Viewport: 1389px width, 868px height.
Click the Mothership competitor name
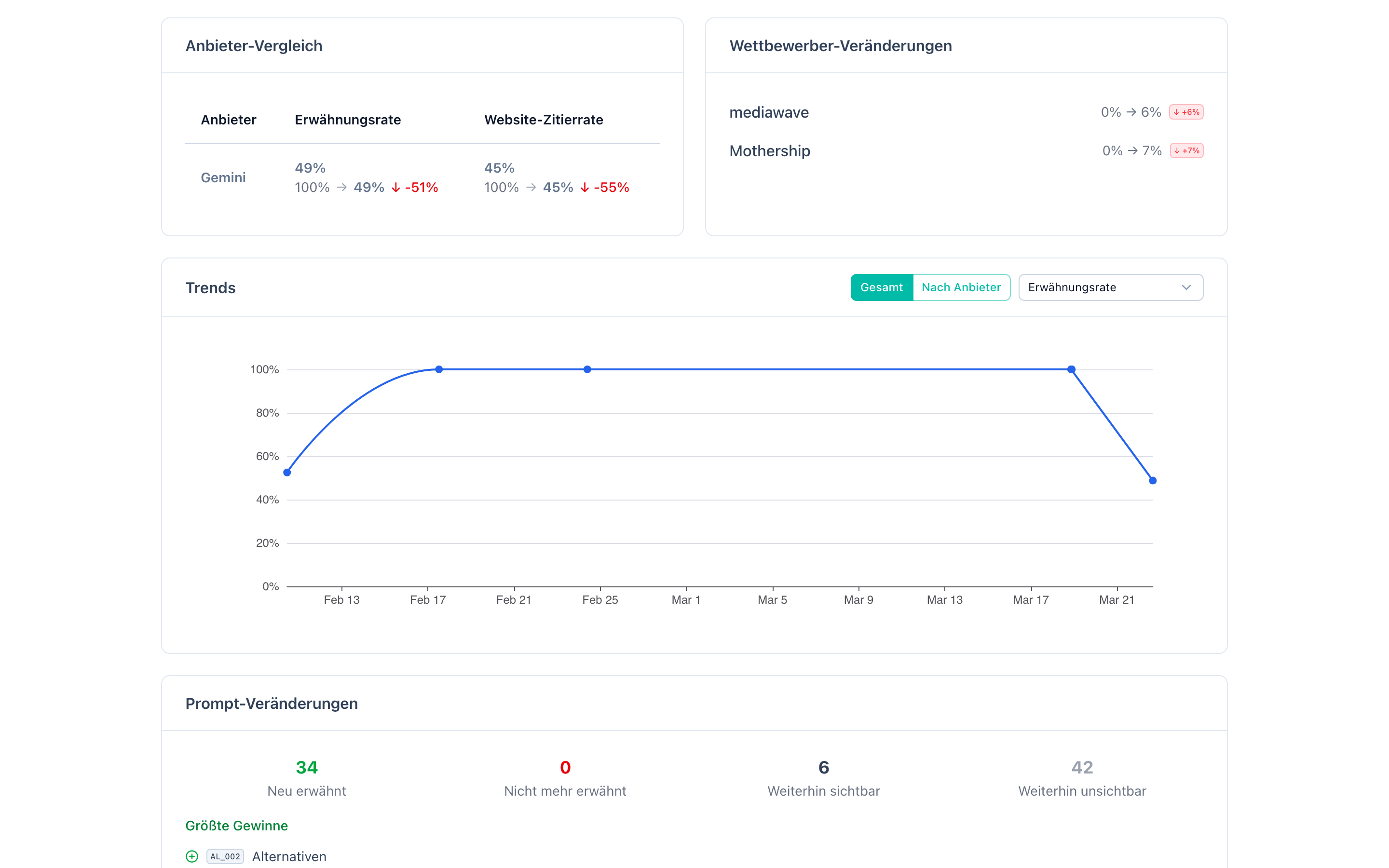pyautogui.click(x=769, y=151)
